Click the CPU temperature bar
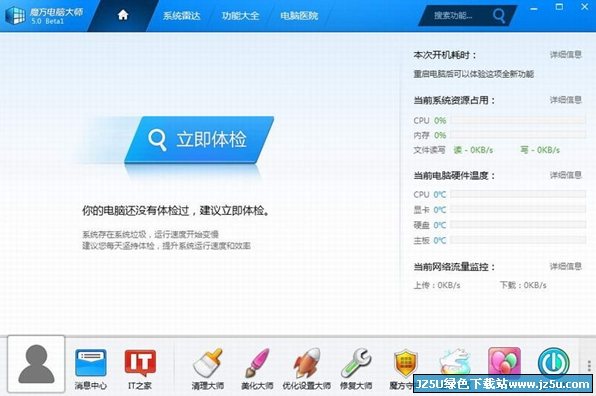Viewport: 596px width, 396px height. (x=518, y=194)
